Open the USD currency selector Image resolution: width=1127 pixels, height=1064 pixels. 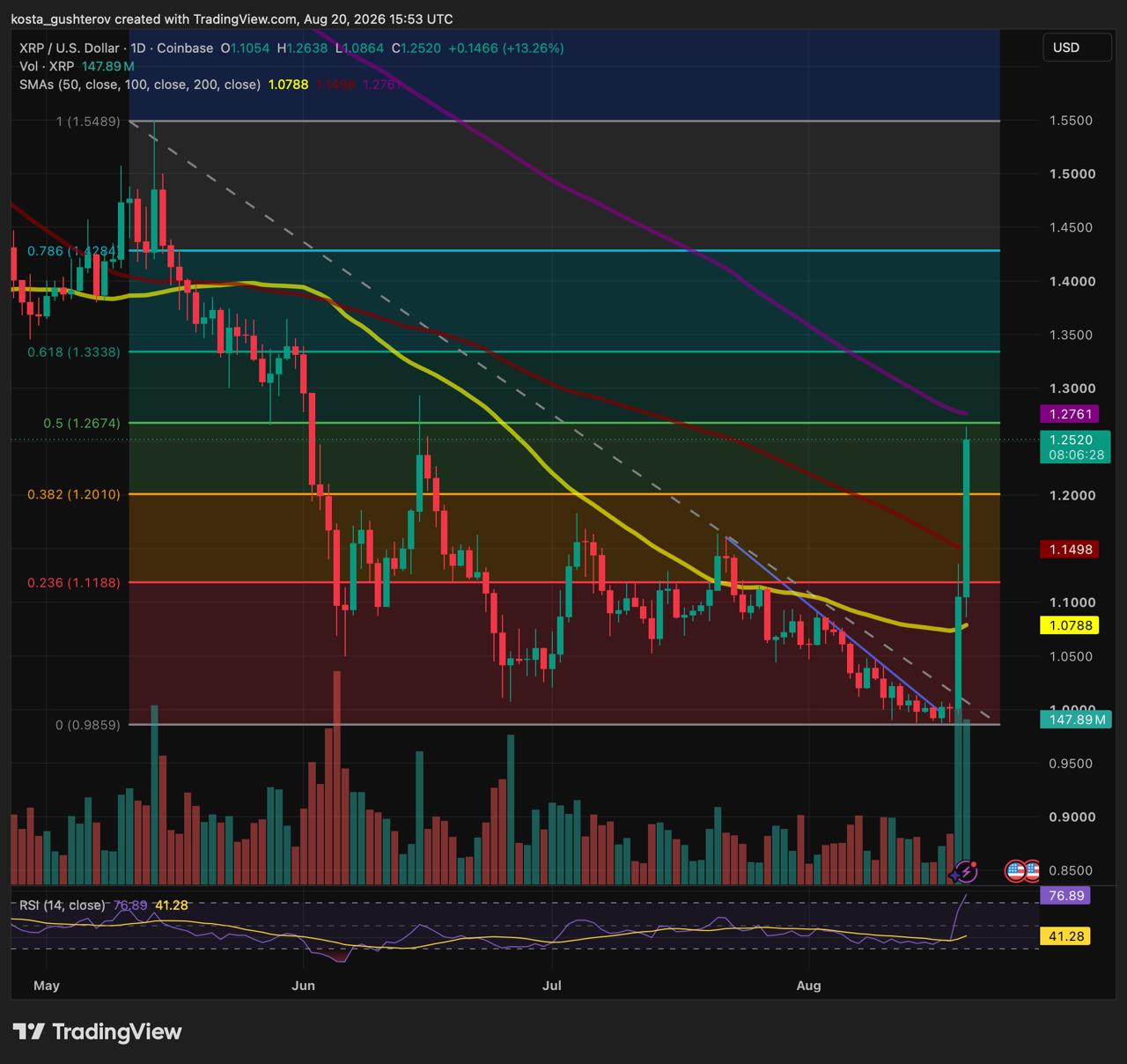pyautogui.click(x=1076, y=48)
